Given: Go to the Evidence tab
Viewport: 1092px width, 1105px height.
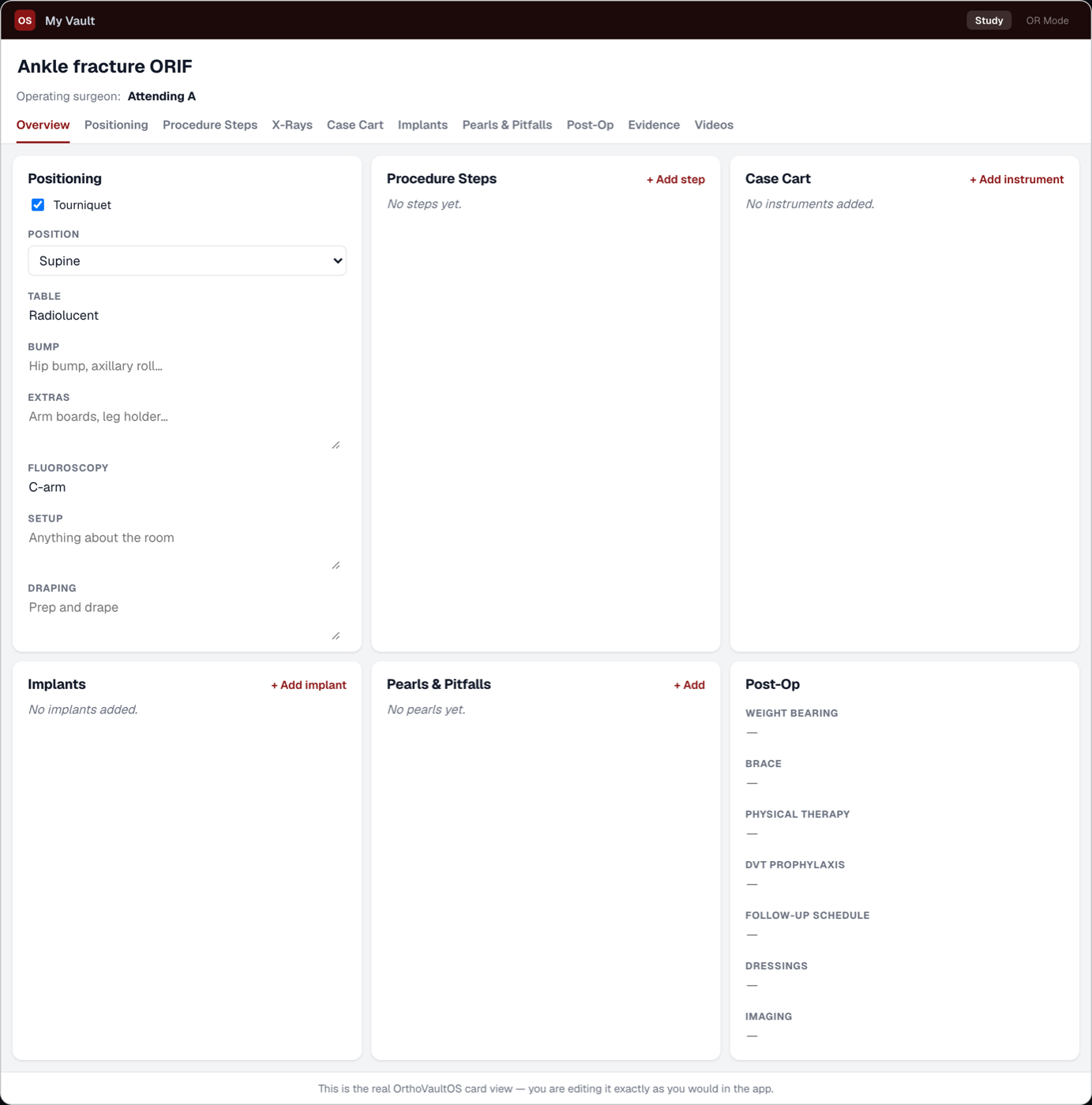Looking at the screenshot, I should (654, 125).
